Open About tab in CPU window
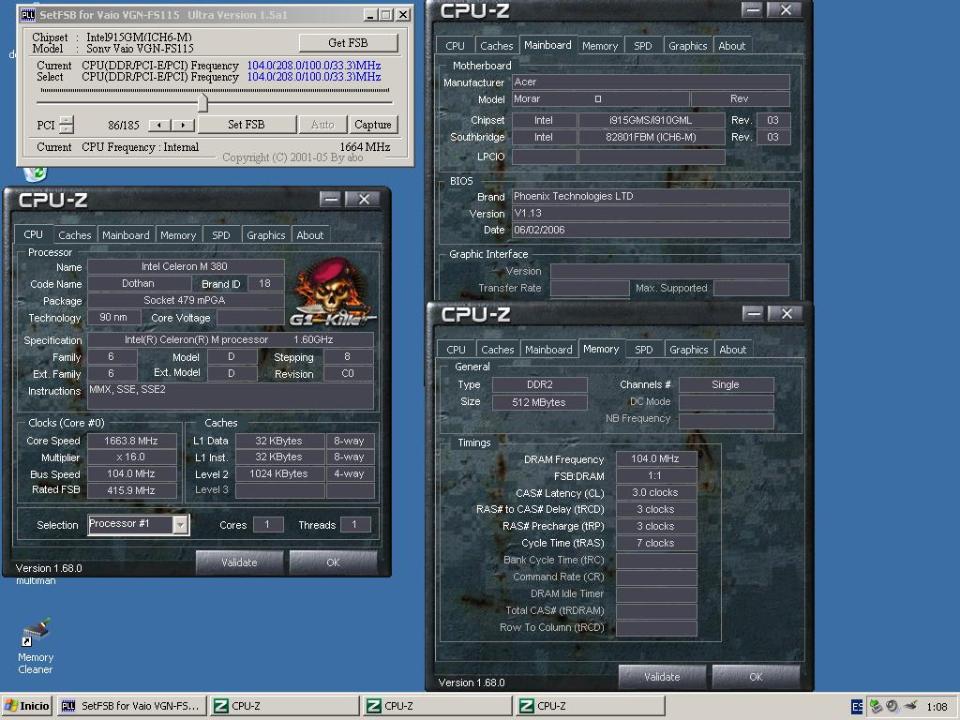The height and width of the screenshot is (720, 960). pos(310,235)
